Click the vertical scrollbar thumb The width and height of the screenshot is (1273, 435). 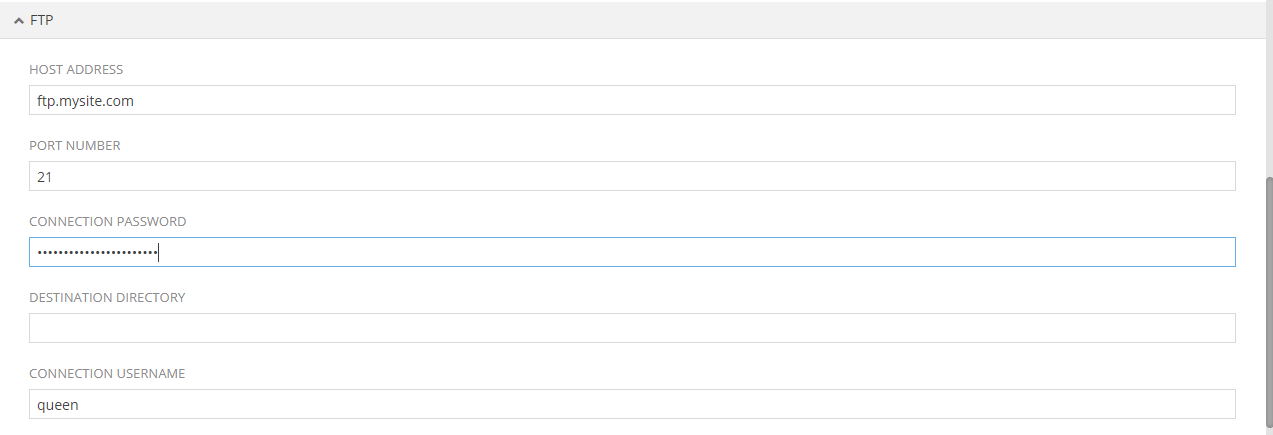[1268, 300]
